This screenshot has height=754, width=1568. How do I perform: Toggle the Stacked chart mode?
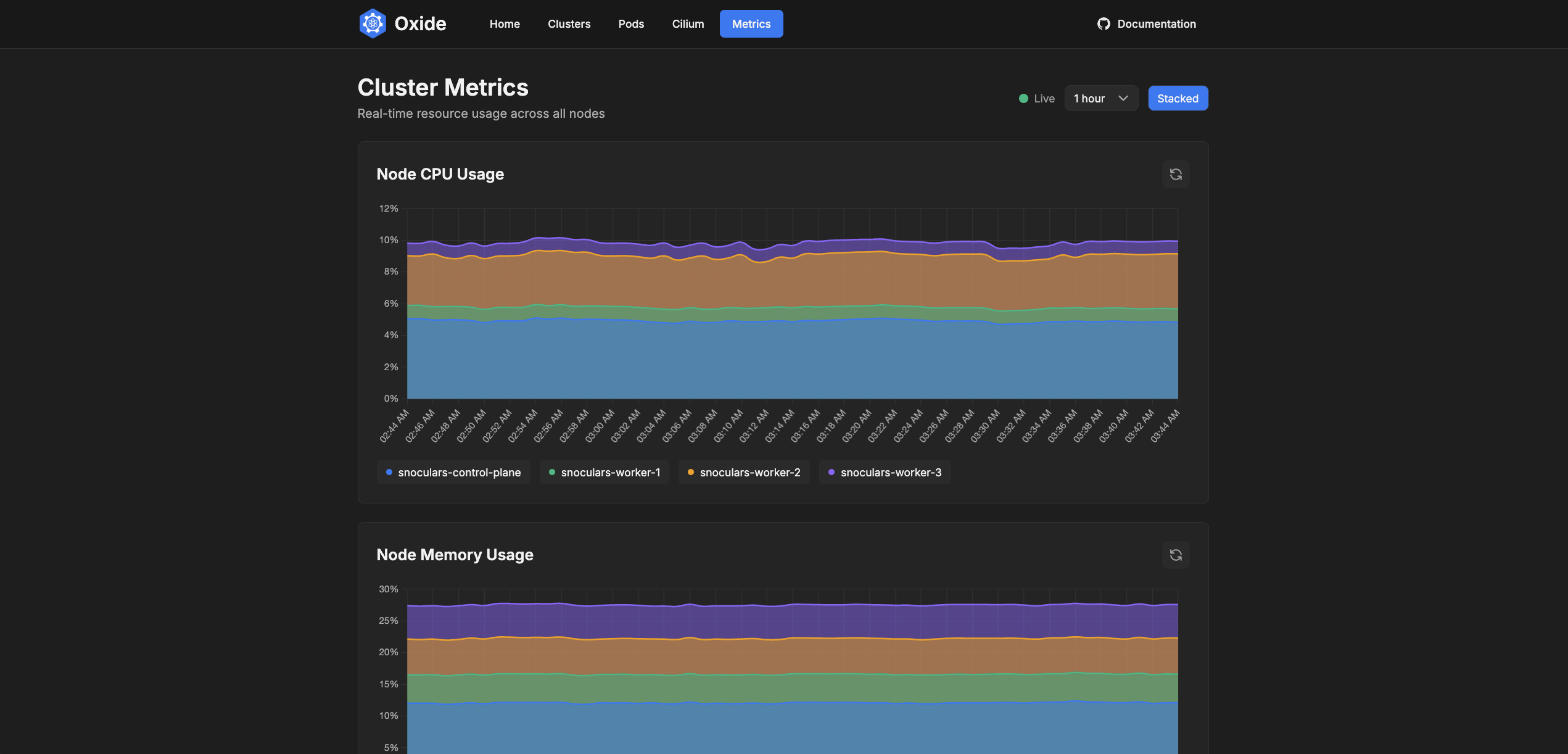point(1178,99)
